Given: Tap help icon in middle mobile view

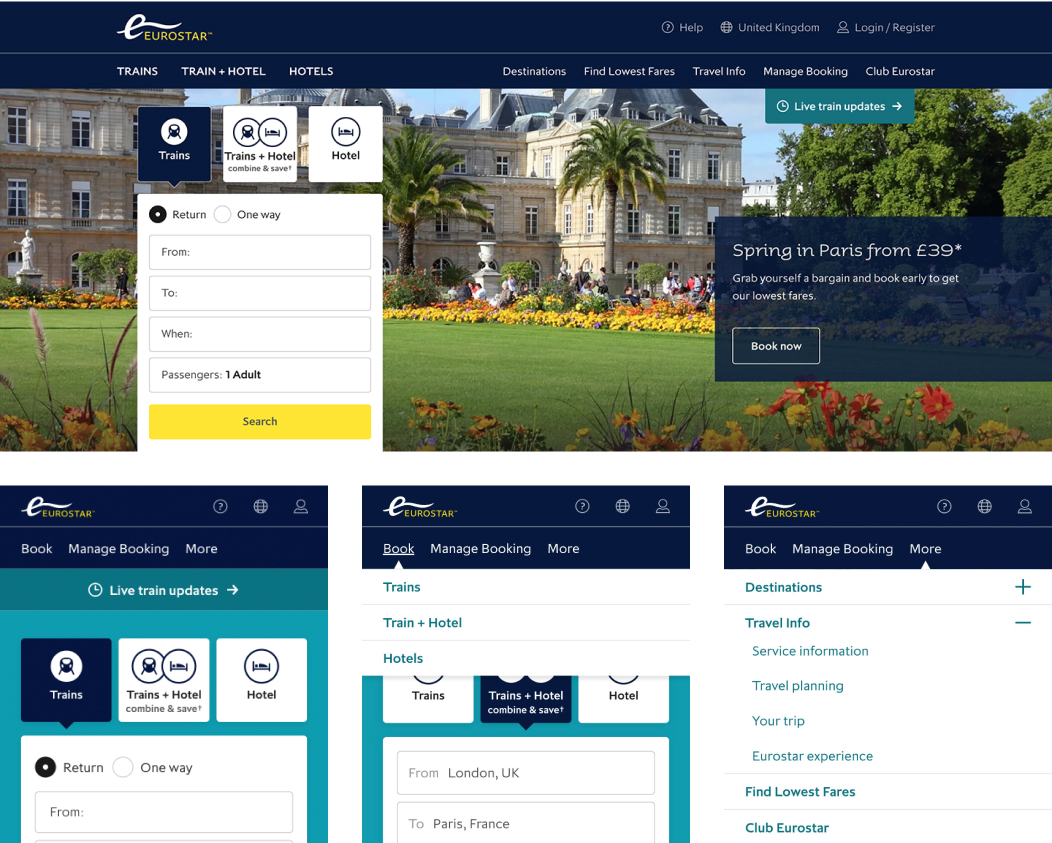Looking at the screenshot, I should 582,506.
